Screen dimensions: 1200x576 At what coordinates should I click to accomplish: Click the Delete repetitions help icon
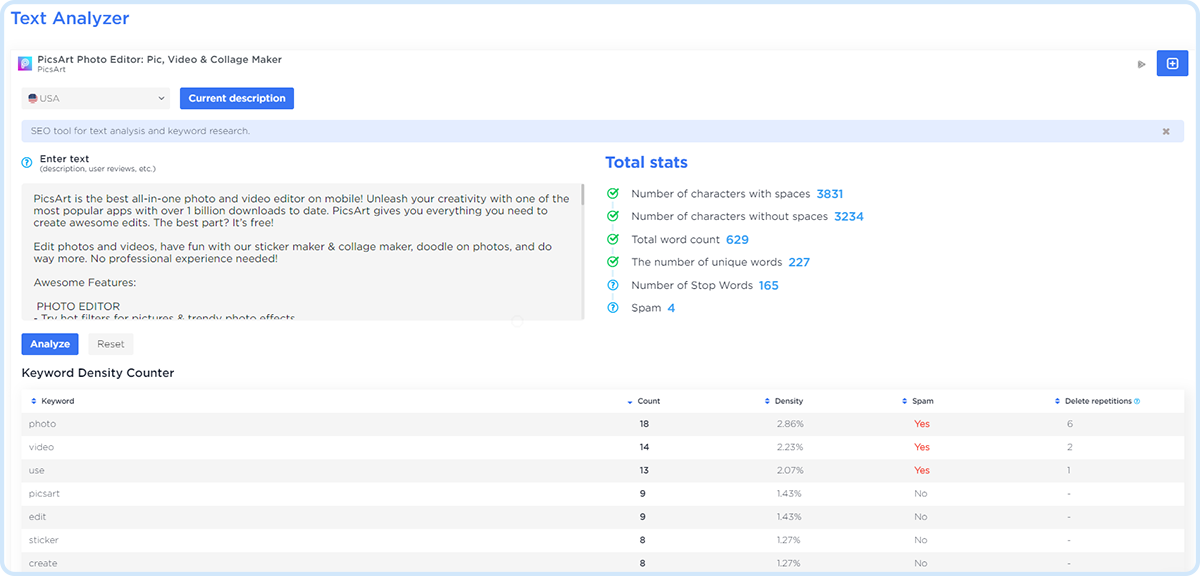(x=1137, y=401)
